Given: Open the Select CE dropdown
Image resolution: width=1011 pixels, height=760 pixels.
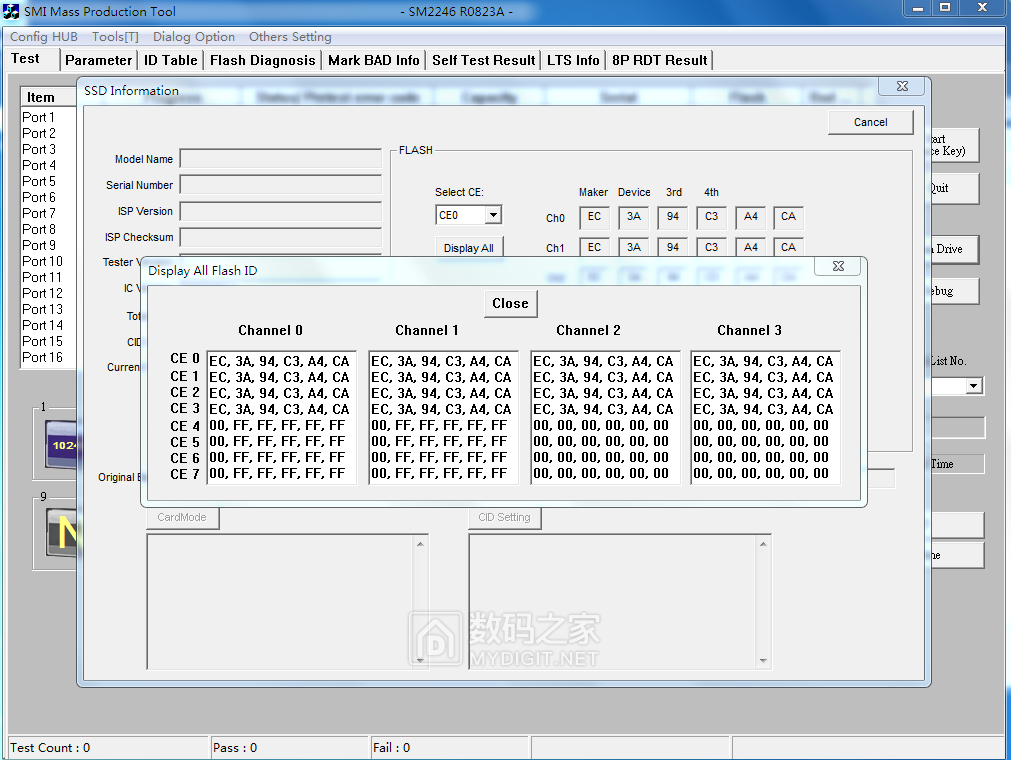Looking at the screenshot, I should [x=492, y=215].
